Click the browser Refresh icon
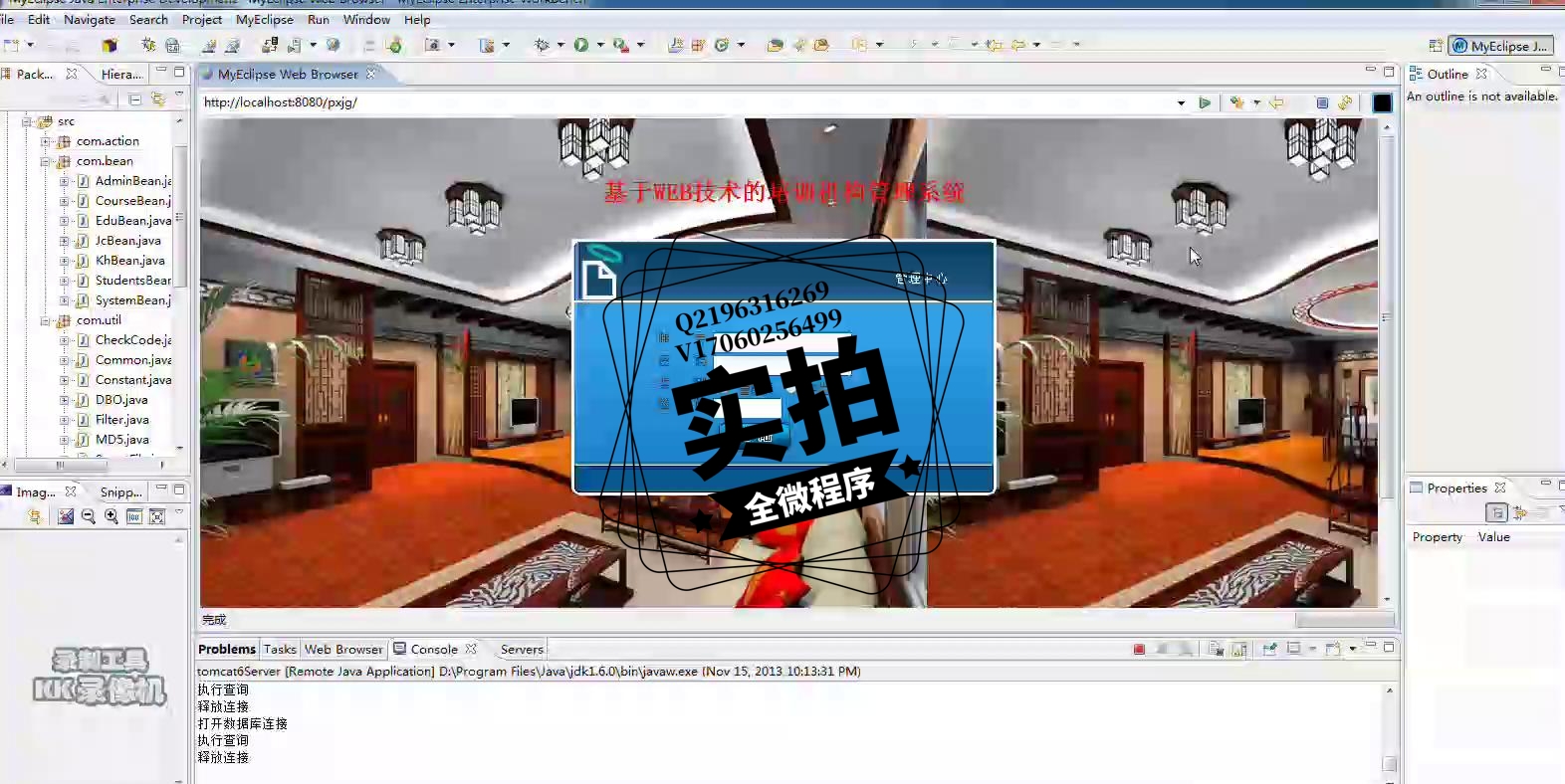The width and height of the screenshot is (1565, 784). tap(1345, 102)
